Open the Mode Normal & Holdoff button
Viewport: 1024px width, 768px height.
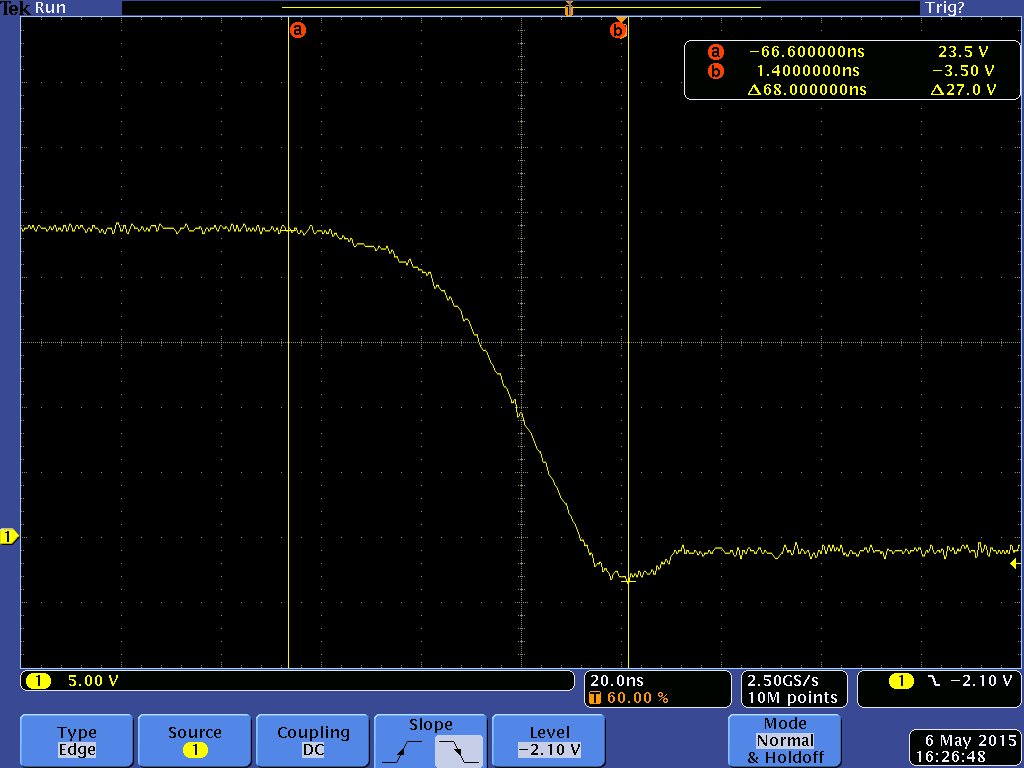pos(784,741)
